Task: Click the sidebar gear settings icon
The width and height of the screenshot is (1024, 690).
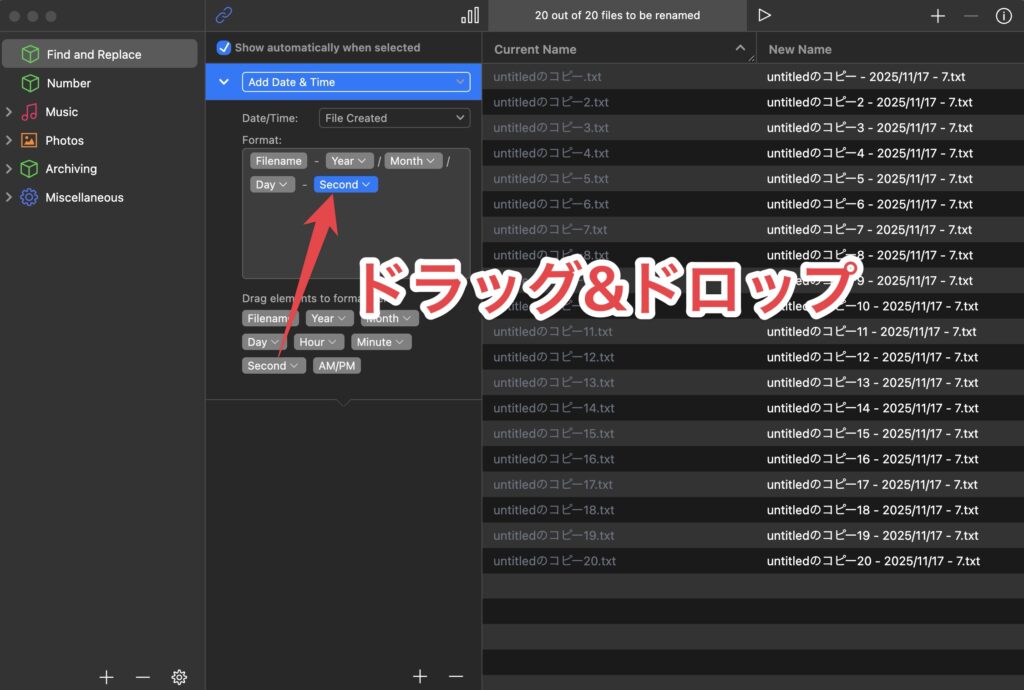Action: click(x=179, y=677)
